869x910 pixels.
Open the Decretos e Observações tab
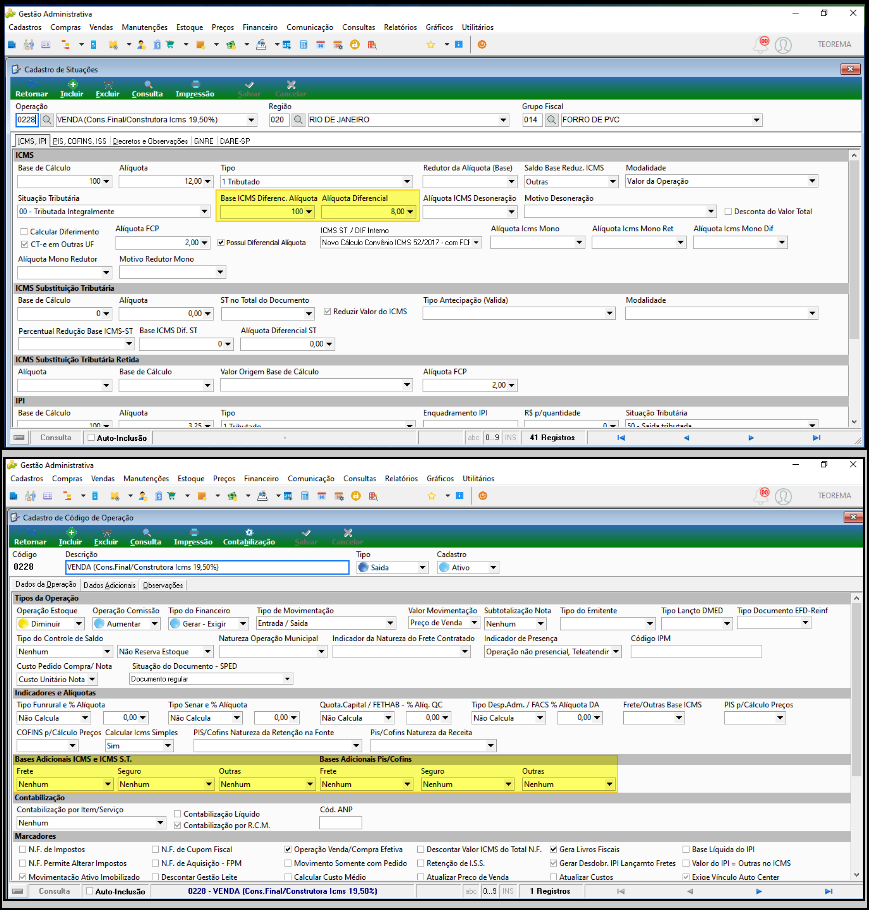point(150,141)
